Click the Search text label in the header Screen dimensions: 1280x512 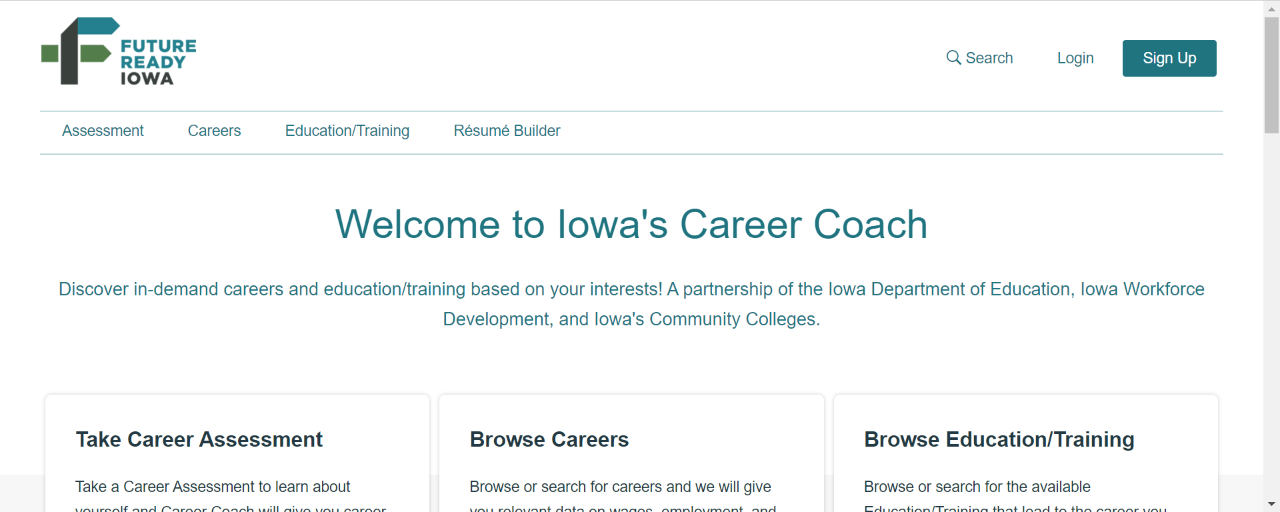[x=989, y=58]
